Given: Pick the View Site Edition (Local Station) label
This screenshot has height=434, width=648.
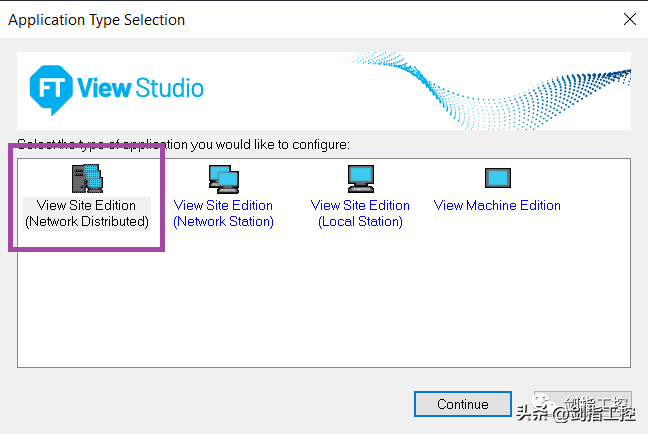Looking at the screenshot, I should click(360, 205).
